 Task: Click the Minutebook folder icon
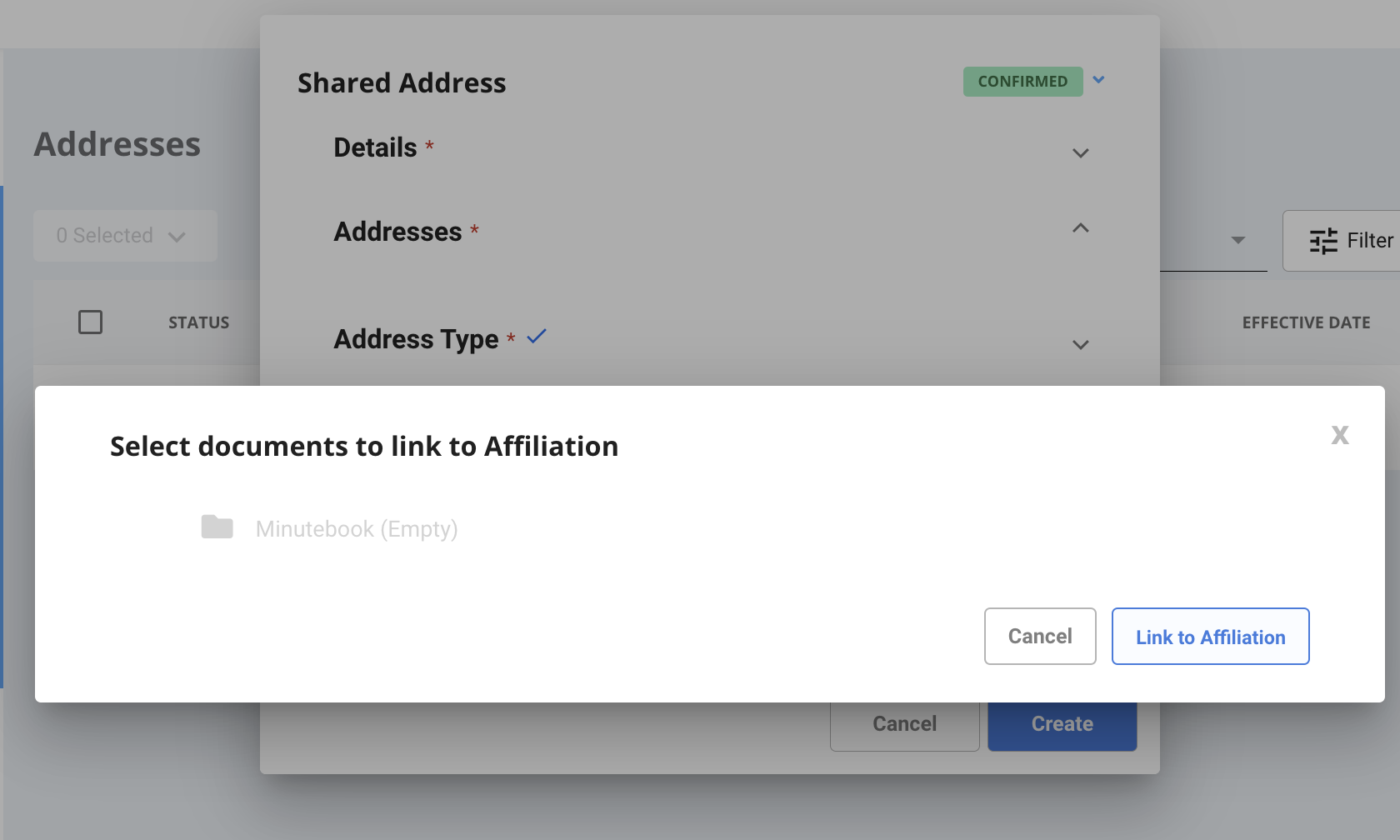click(217, 527)
